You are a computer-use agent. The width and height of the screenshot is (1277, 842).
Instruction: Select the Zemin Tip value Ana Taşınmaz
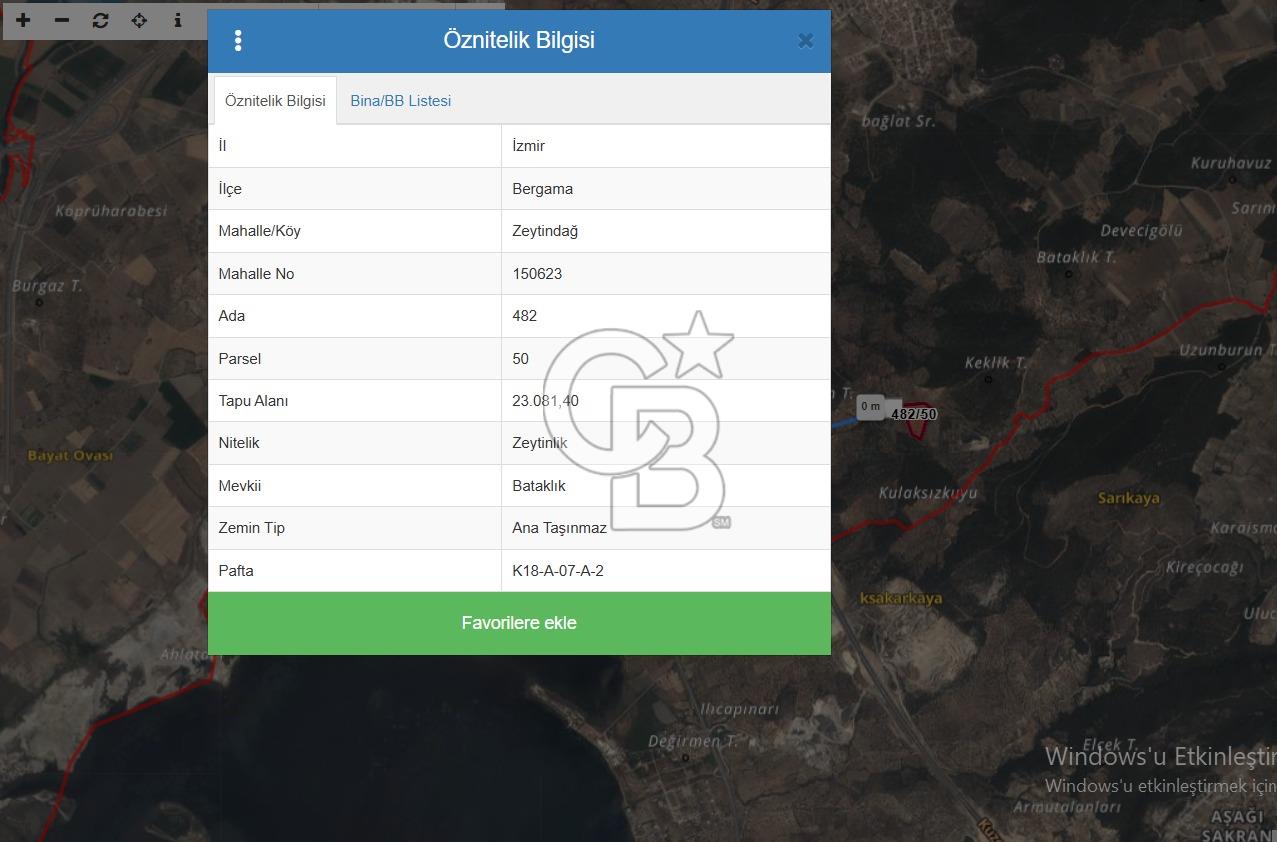[x=560, y=528]
